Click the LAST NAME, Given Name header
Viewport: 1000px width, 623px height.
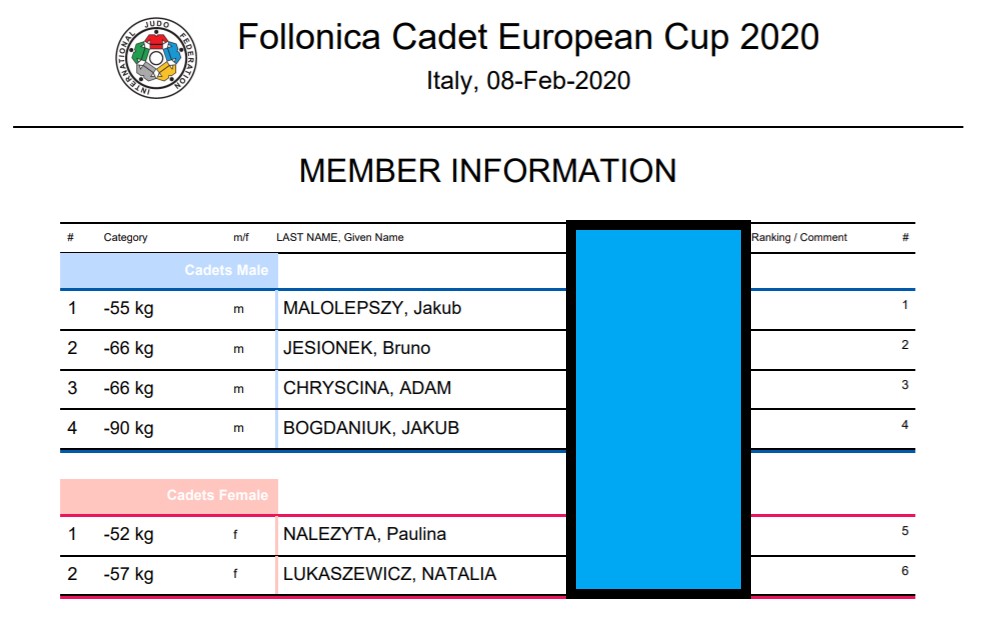tap(340, 237)
